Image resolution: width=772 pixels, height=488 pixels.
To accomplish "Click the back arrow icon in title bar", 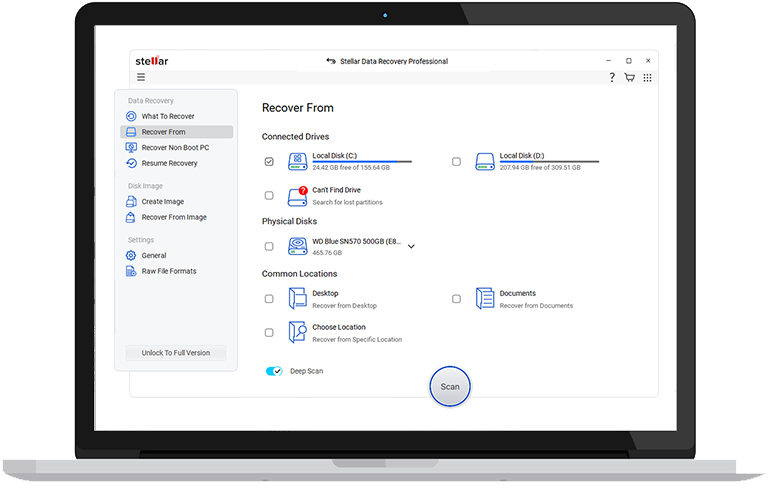I will pos(331,61).
